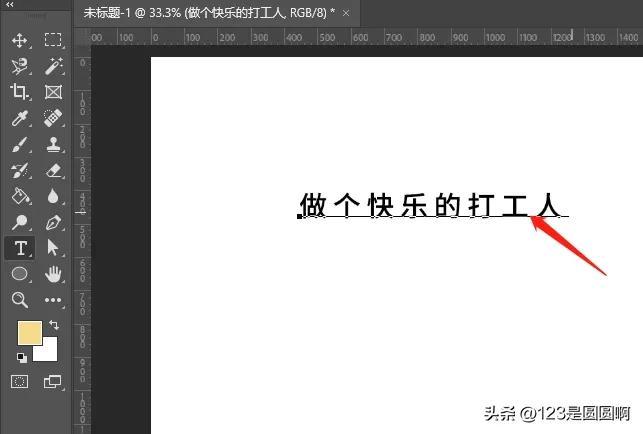
Task: Select the Eyedropper tool
Action: (x=19, y=118)
